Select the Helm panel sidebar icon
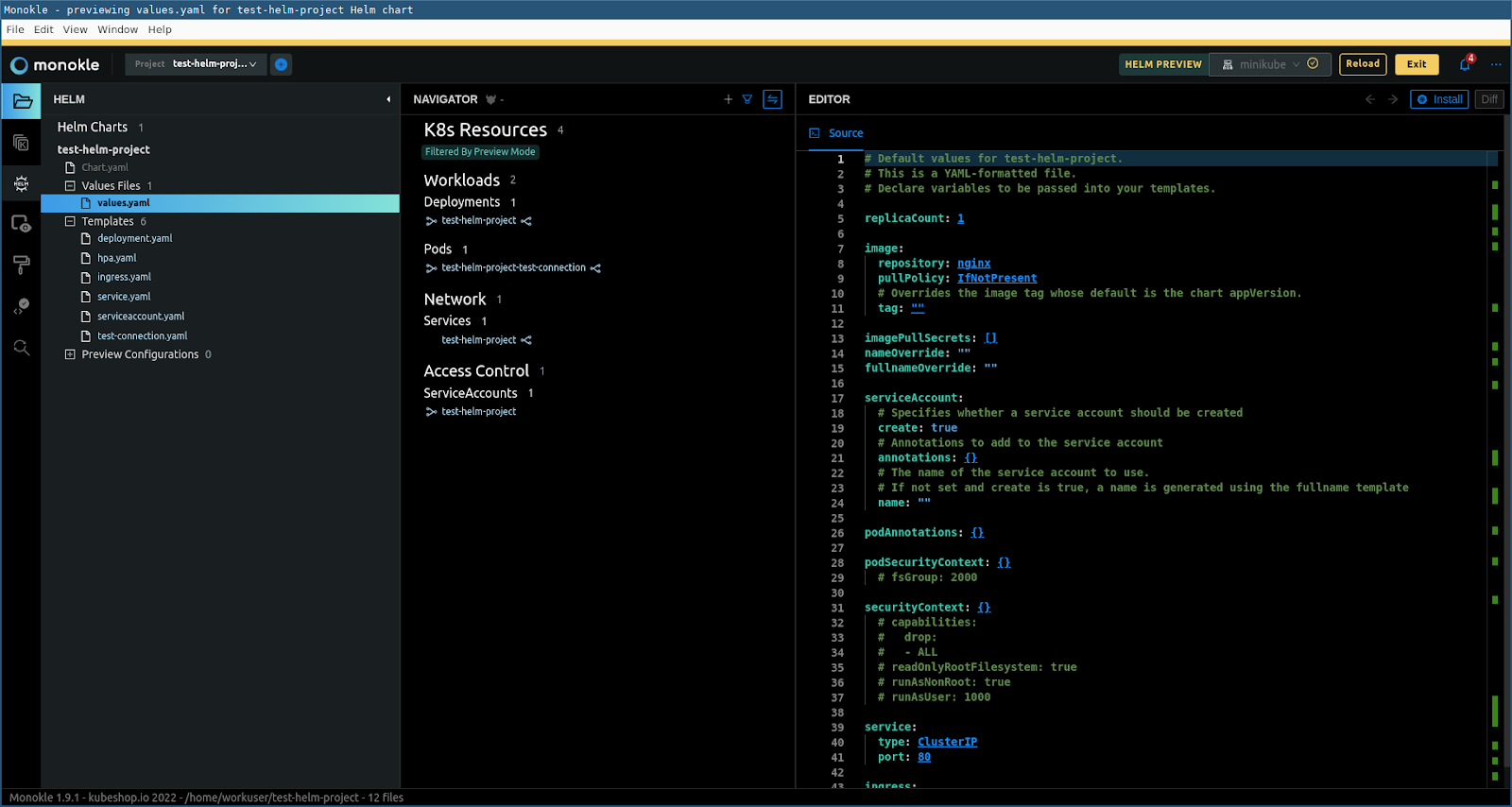 [21, 183]
